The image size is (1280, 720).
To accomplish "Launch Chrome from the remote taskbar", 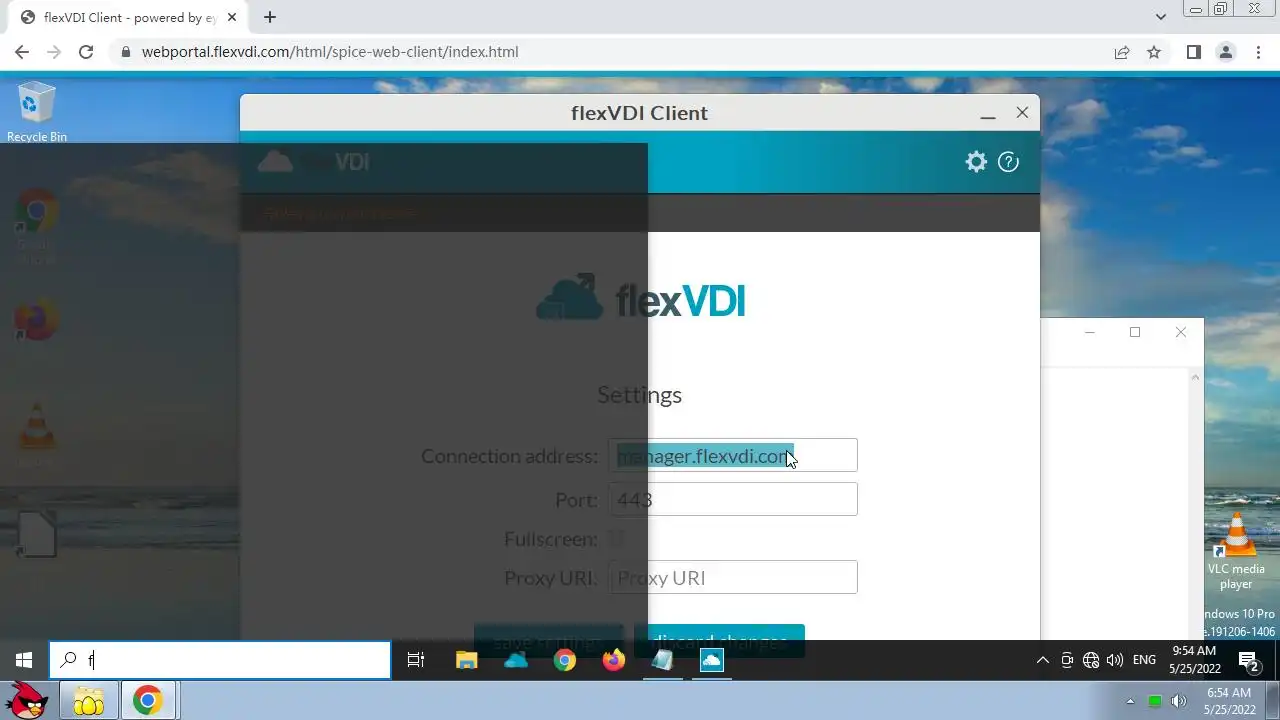I will tap(565, 660).
